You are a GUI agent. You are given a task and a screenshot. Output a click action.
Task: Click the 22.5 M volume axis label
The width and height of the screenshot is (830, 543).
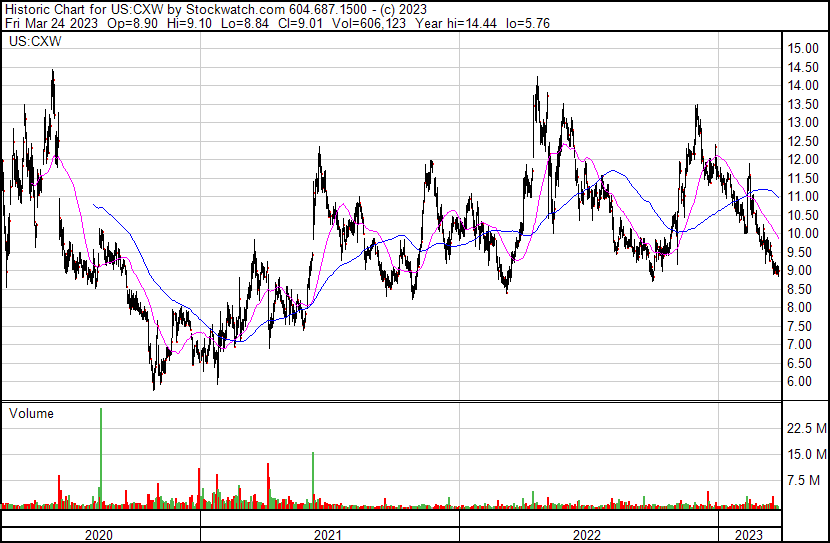click(805, 429)
